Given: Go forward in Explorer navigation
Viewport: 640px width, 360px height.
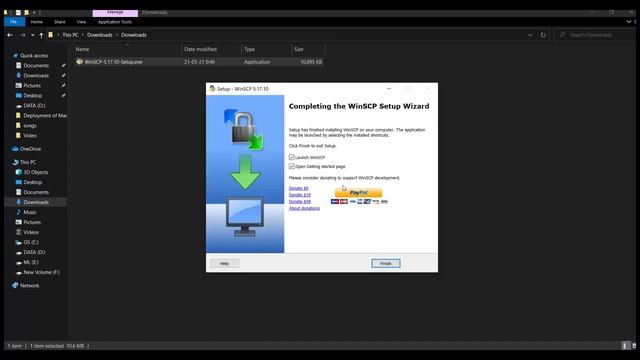Looking at the screenshot, I should (23, 35).
